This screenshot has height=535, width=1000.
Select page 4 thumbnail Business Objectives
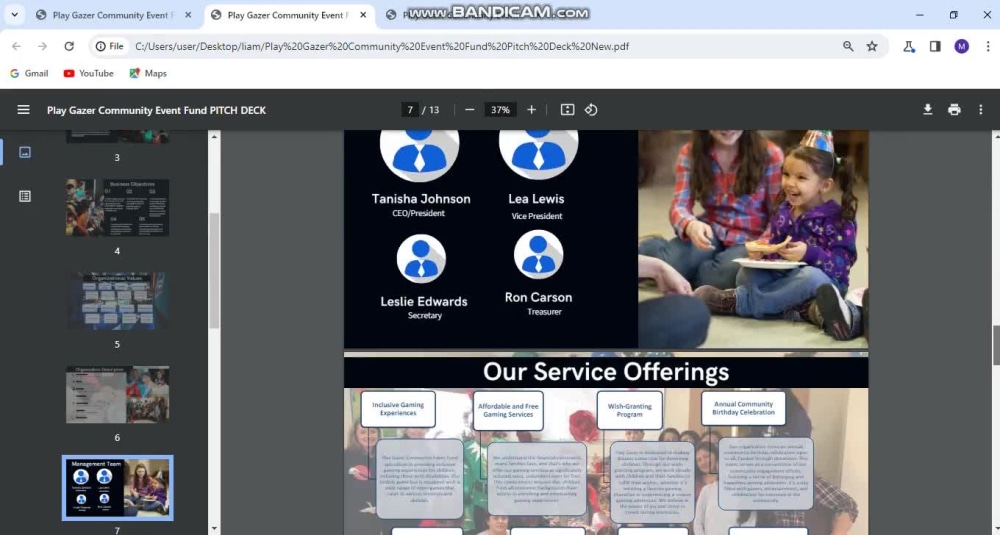pyautogui.click(x=117, y=208)
